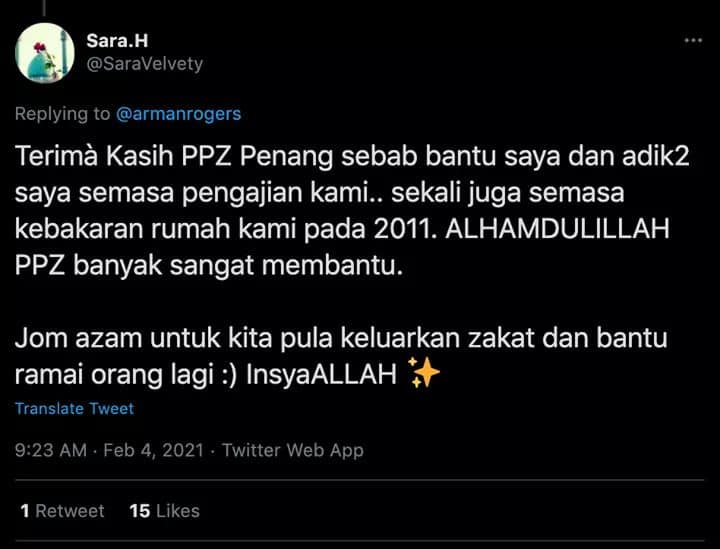
Task: Visit the @SaraVelvety handle
Action: tap(145, 64)
